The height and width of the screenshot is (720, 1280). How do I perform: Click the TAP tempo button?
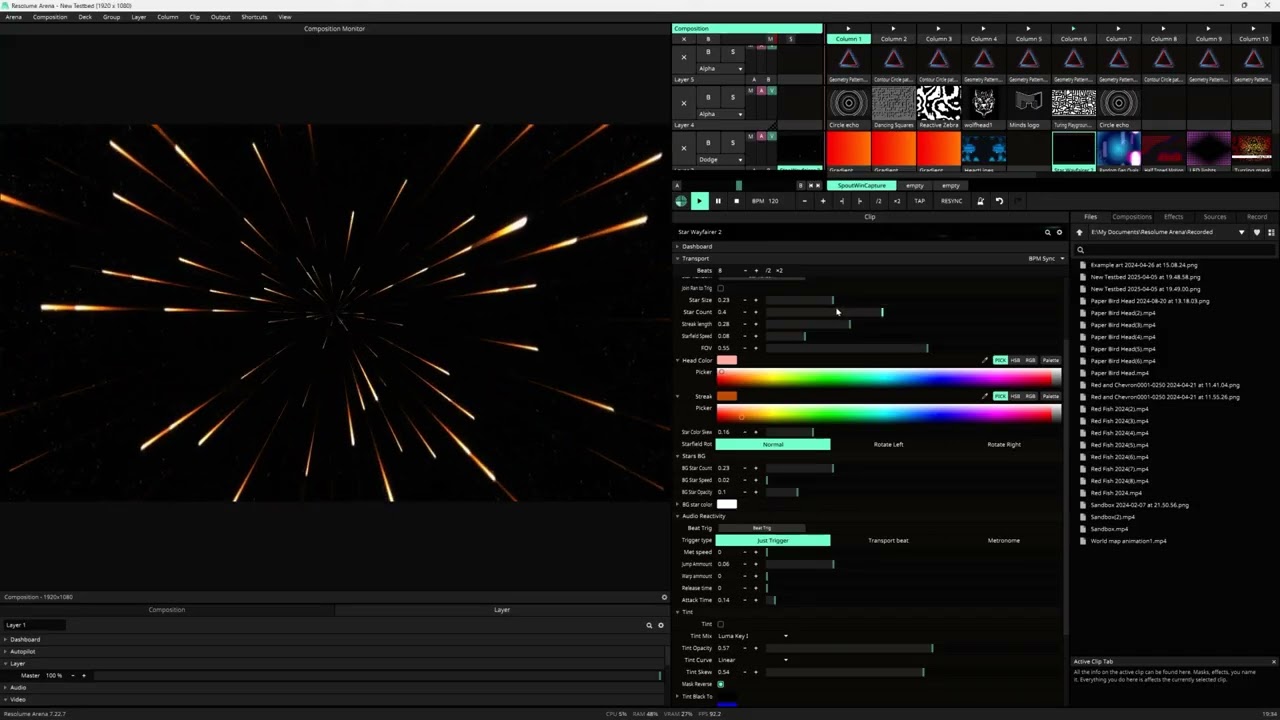click(920, 201)
